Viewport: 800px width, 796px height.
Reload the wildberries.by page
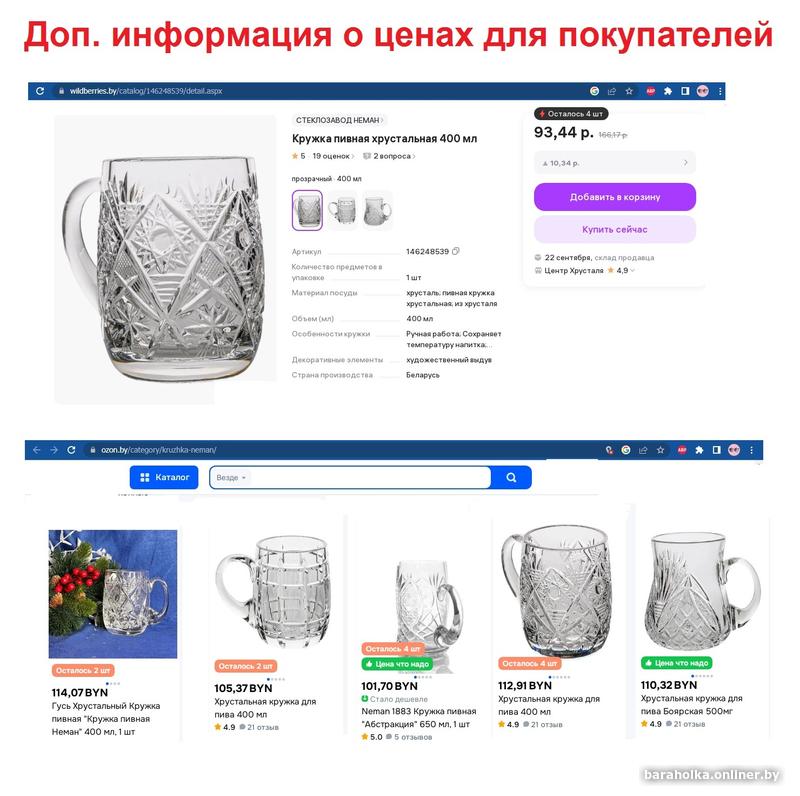[x=40, y=91]
